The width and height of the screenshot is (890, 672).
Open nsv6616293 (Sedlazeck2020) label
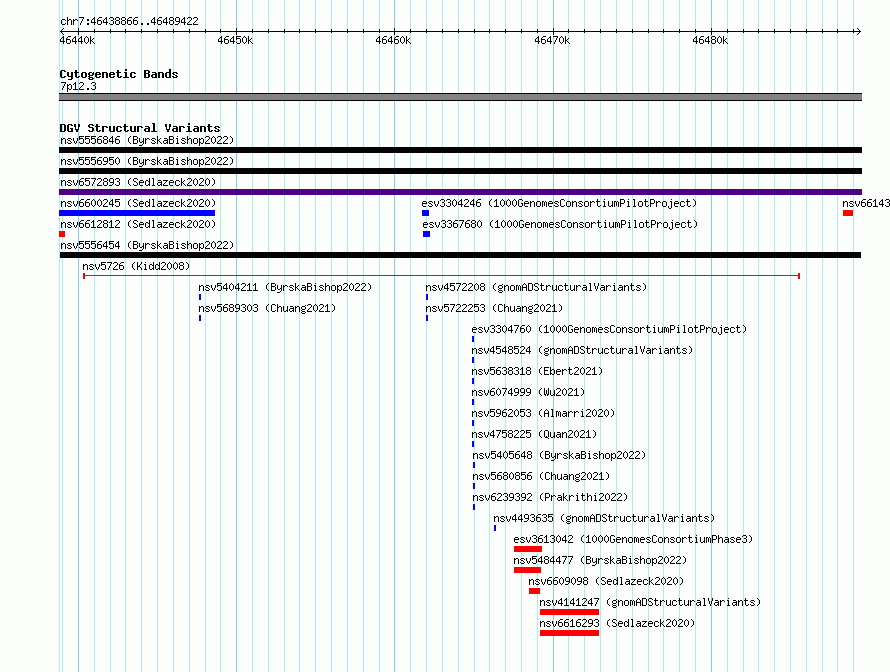[x=617, y=623]
